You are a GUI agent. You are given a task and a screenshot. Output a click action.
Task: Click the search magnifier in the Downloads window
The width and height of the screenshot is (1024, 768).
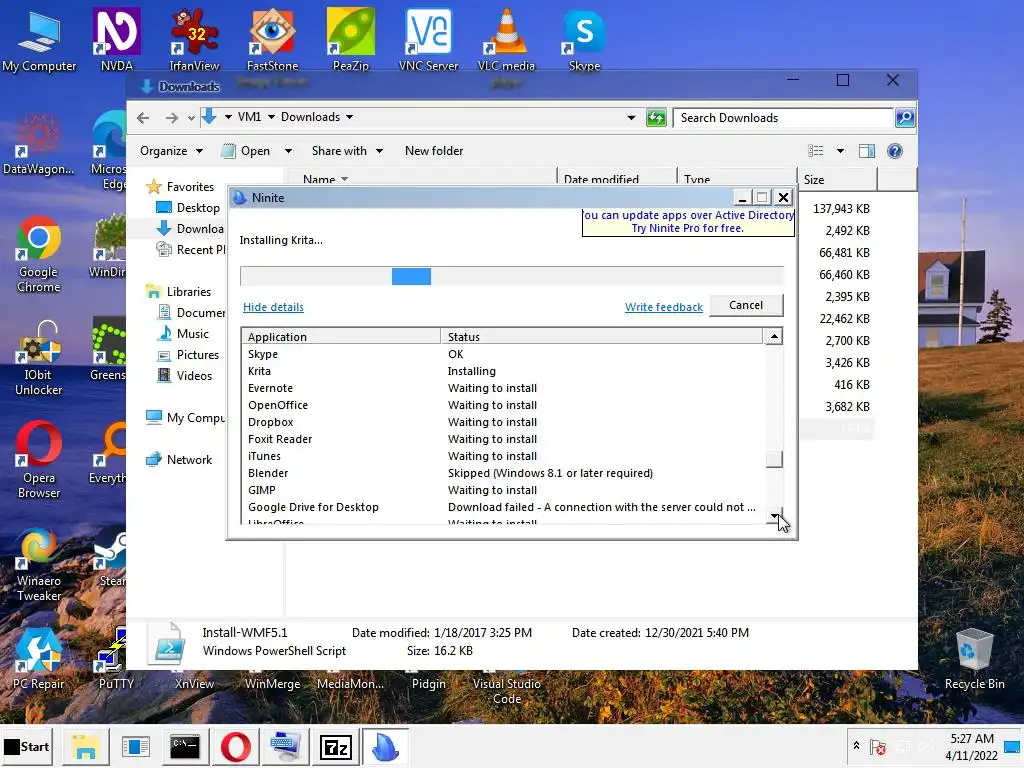pyautogui.click(x=904, y=118)
